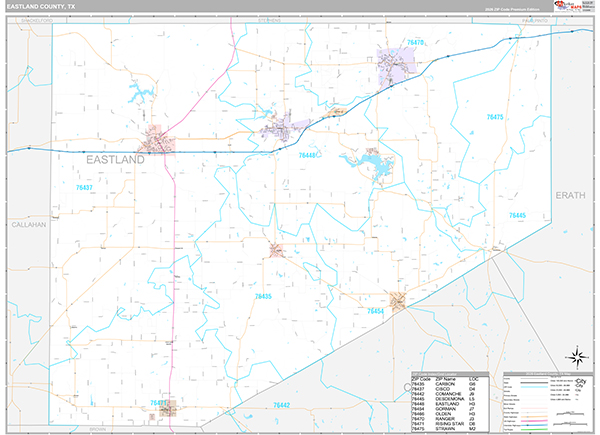Click the purple city area beside the 76470 label
Screen dimensions: 600x435
(396, 67)
